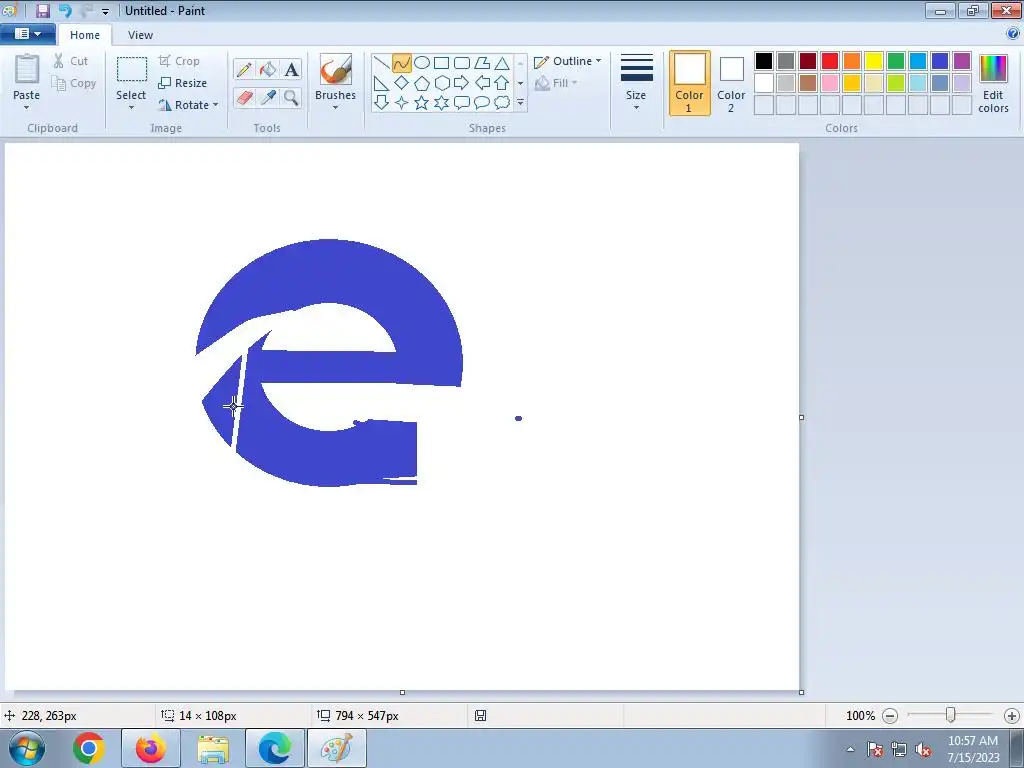Select the Magnifier tool
This screenshot has width=1024, height=768.
[x=291, y=97]
